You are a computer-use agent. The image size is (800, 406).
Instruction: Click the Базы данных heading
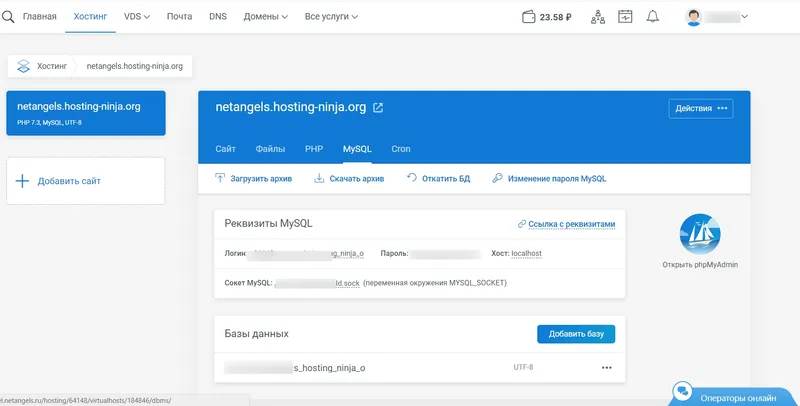point(257,334)
